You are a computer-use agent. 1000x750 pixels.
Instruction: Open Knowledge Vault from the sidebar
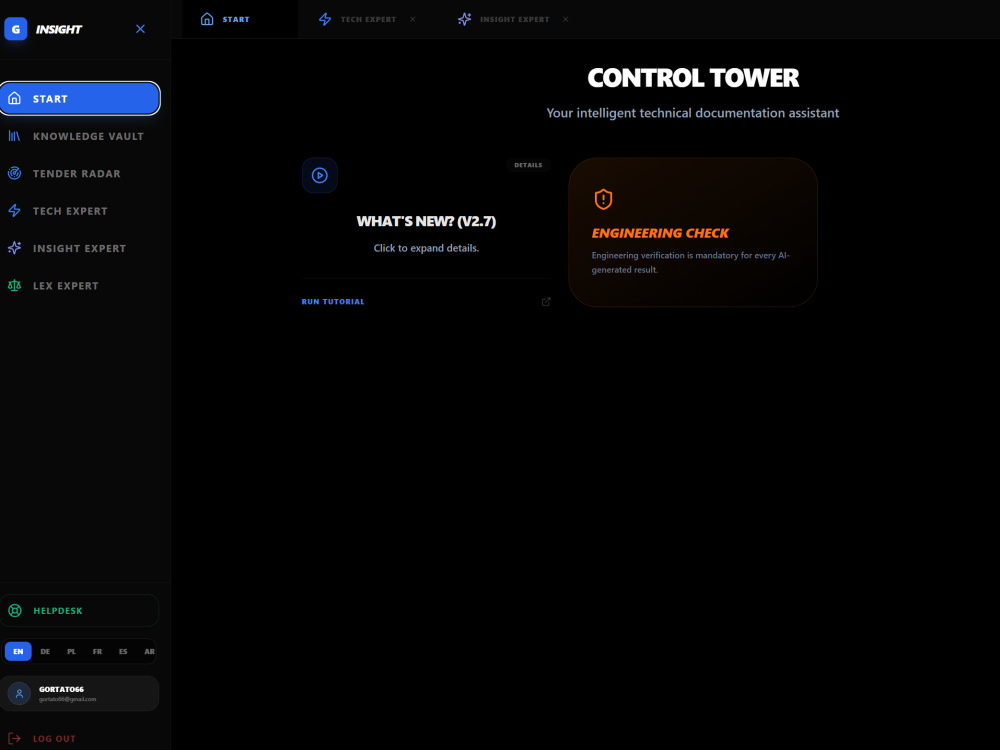(x=80, y=136)
